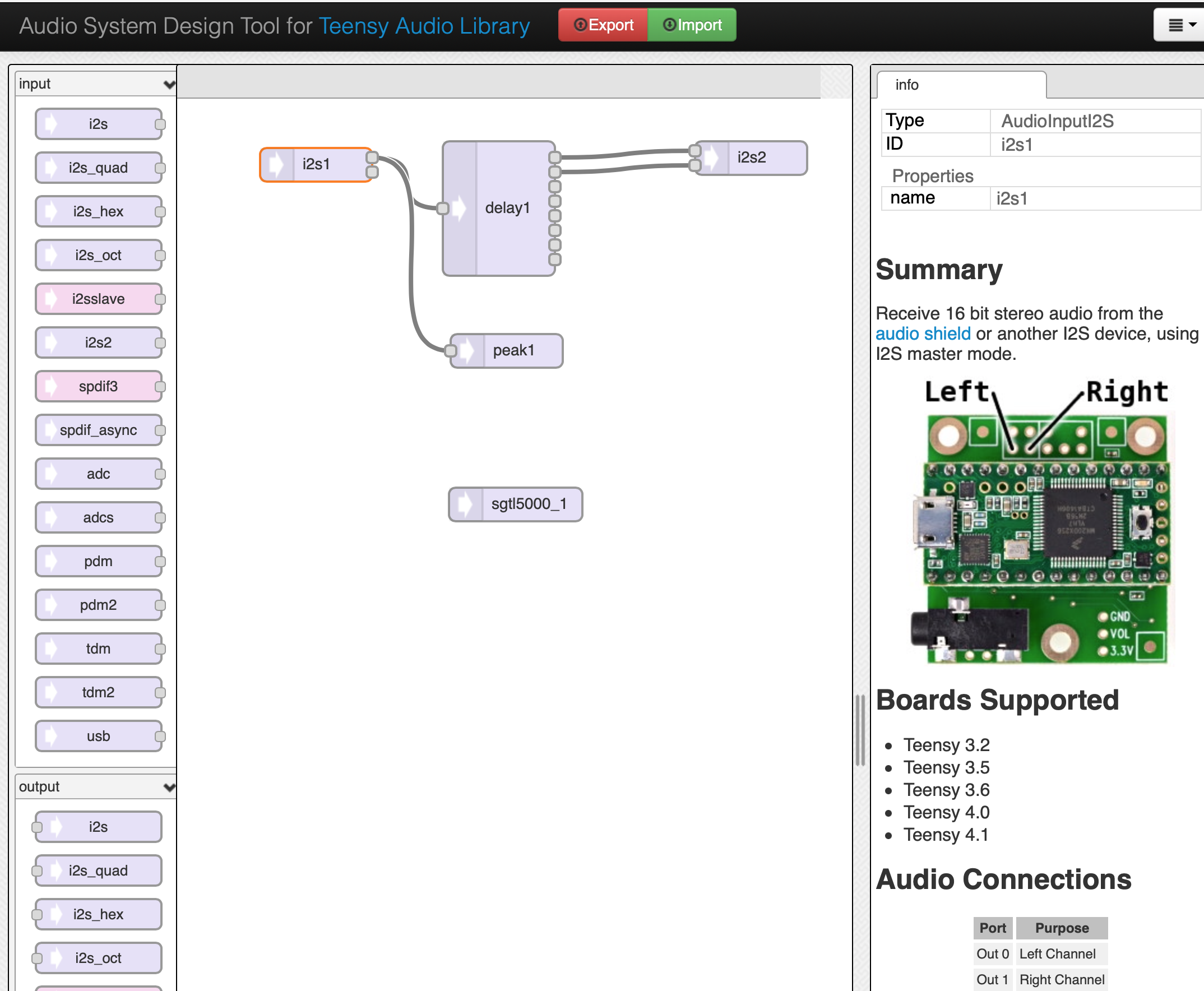
Task: Switch to the info tab
Action: click(x=907, y=85)
